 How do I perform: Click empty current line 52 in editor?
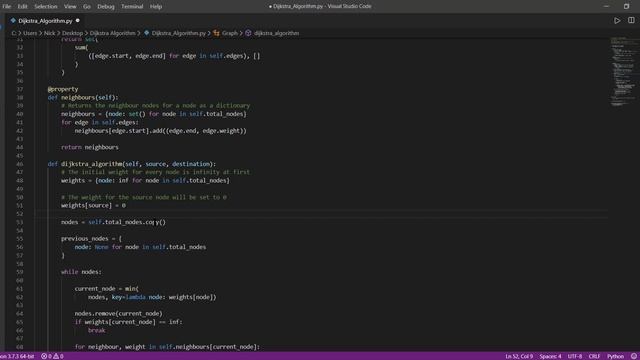[x=321, y=214]
